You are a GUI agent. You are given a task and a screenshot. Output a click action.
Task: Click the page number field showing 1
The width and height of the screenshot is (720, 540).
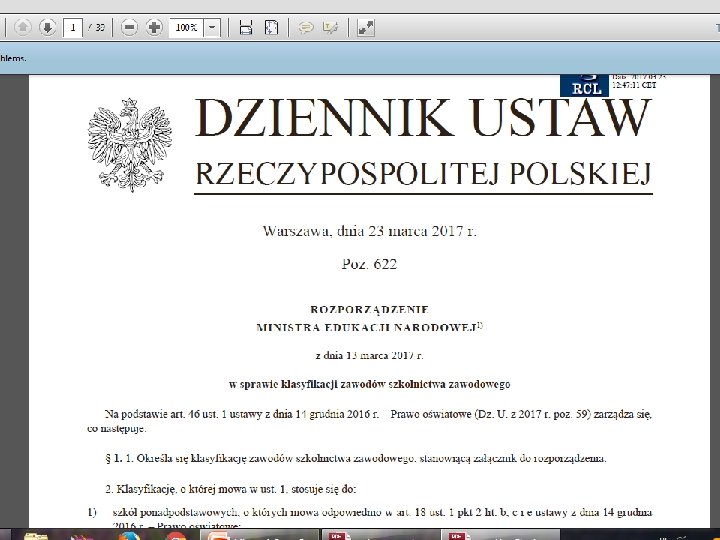[x=73, y=28]
